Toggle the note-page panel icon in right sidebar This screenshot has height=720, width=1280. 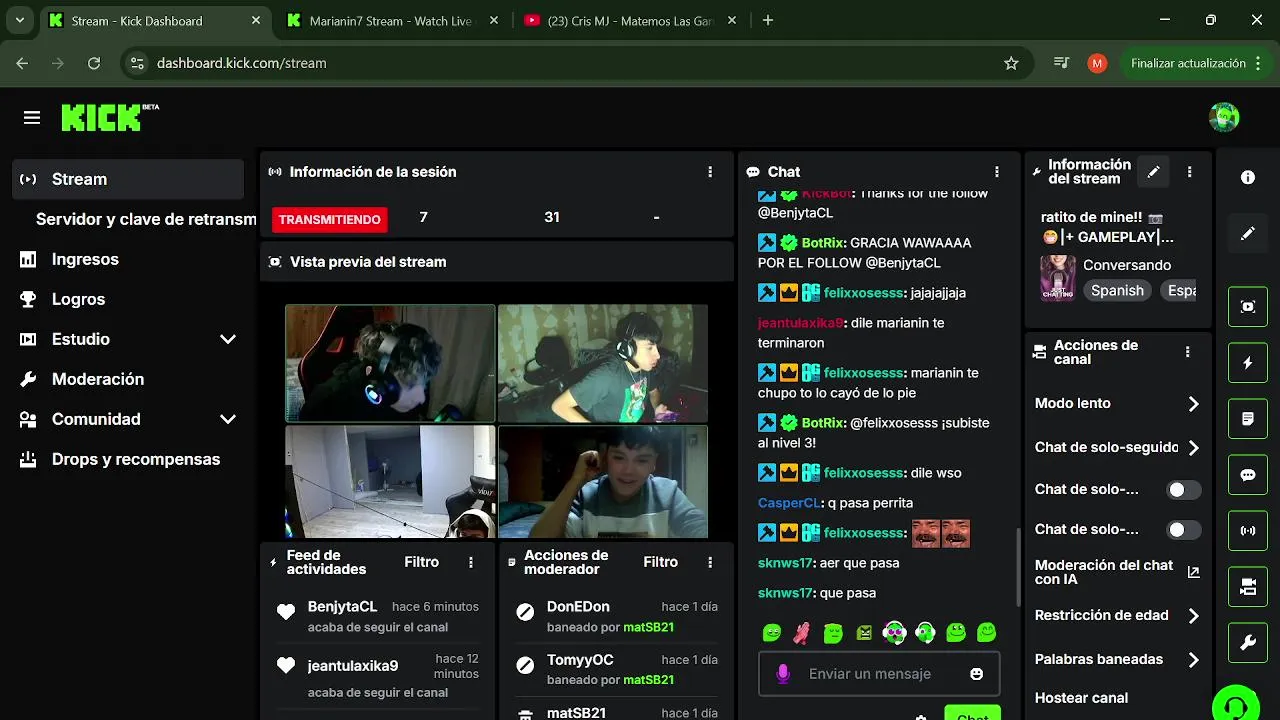click(1248, 419)
